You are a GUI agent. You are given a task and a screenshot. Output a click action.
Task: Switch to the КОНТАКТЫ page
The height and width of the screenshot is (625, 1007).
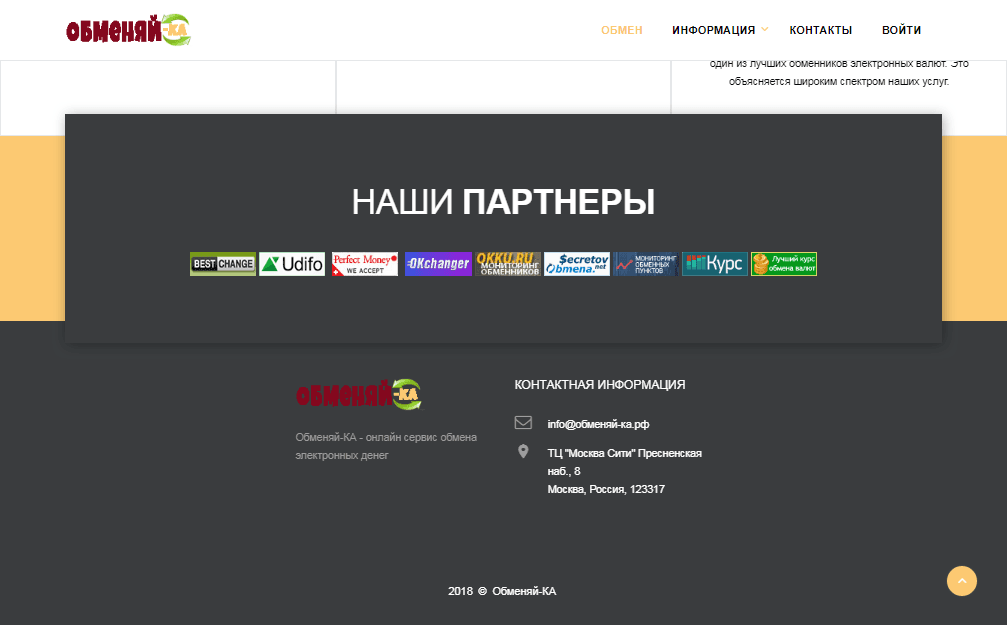click(820, 30)
